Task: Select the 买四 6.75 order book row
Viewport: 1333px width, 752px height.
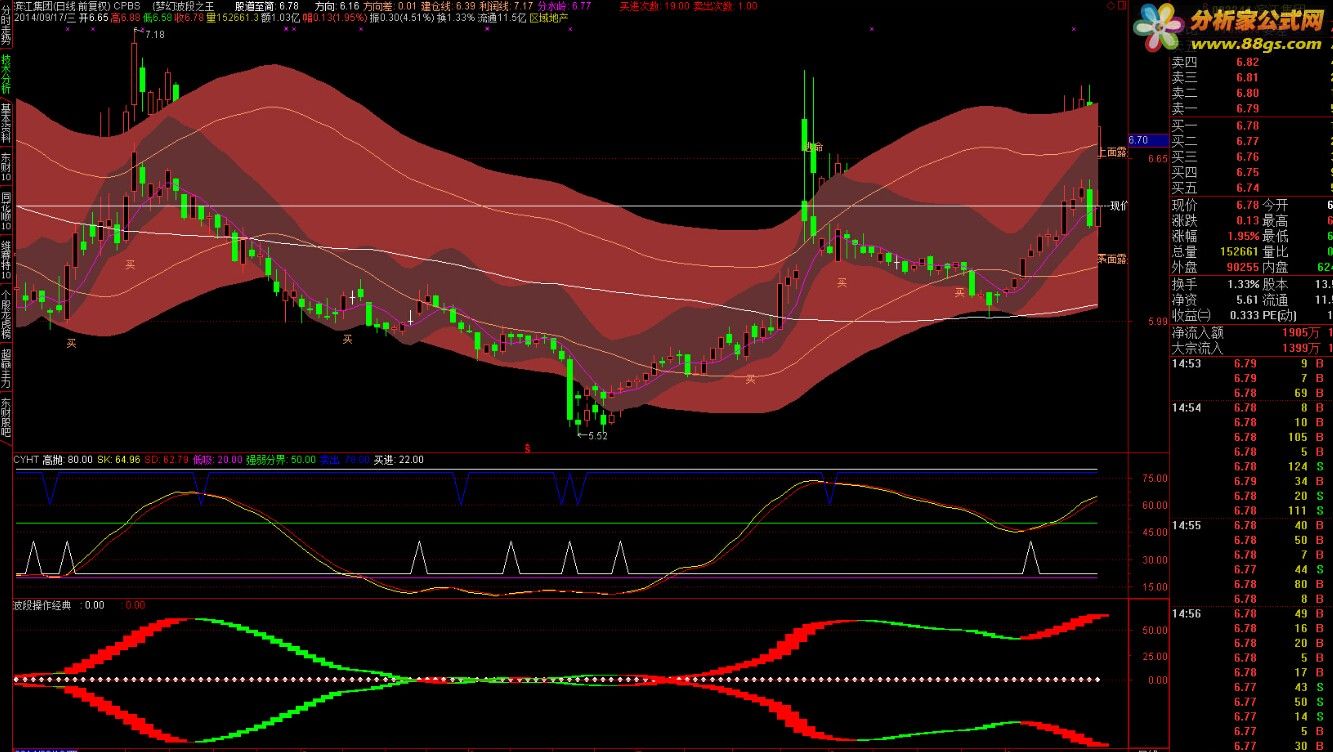Action: click(1251, 172)
